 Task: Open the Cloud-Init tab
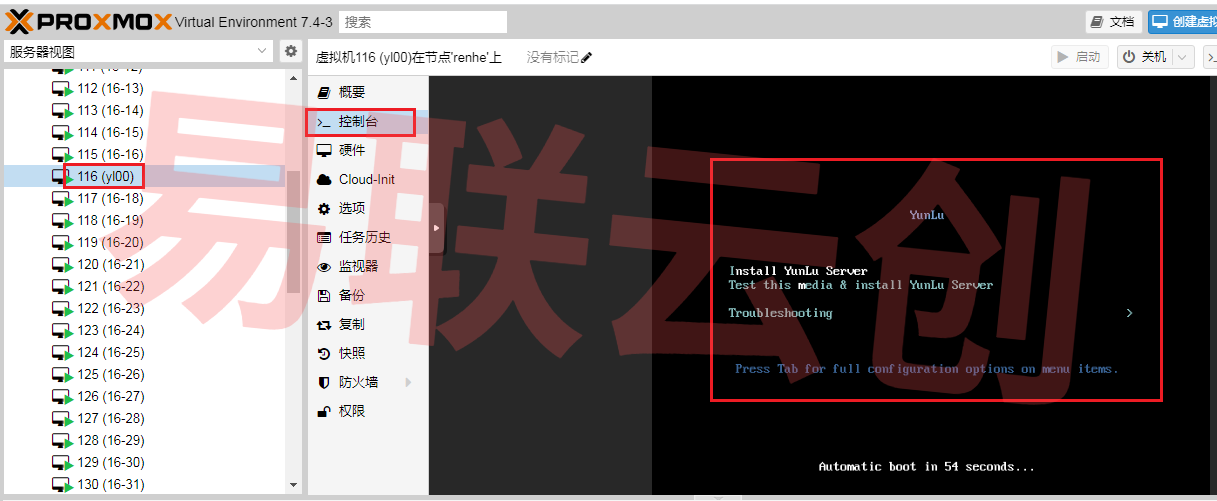pyautogui.click(x=368, y=179)
